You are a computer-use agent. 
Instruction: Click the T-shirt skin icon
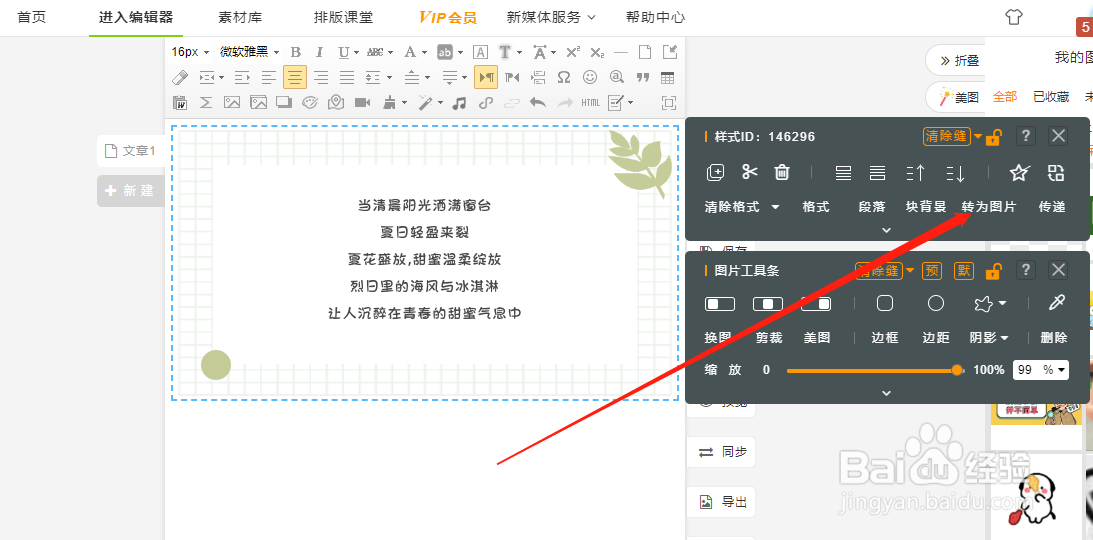(x=1014, y=17)
